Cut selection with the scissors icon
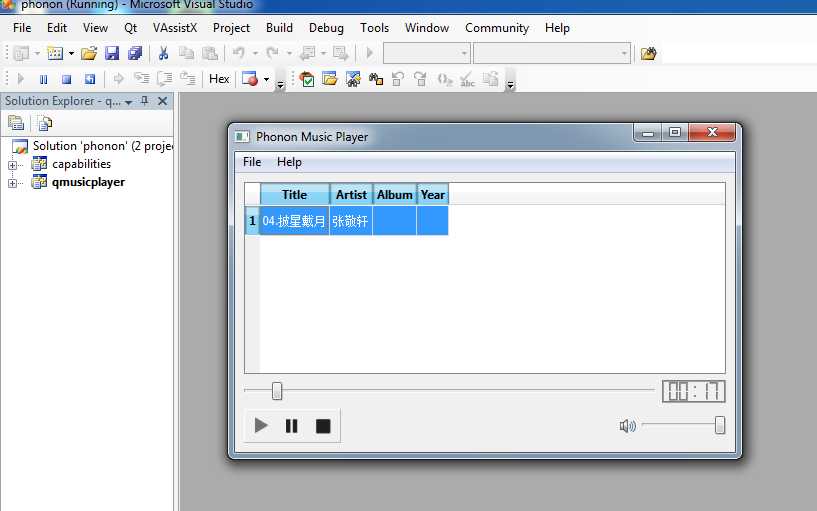817x511 pixels. coord(163,53)
